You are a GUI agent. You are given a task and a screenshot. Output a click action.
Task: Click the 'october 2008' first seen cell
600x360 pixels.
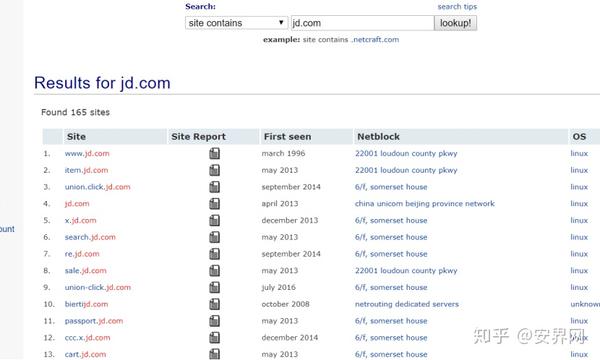pyautogui.click(x=285, y=304)
